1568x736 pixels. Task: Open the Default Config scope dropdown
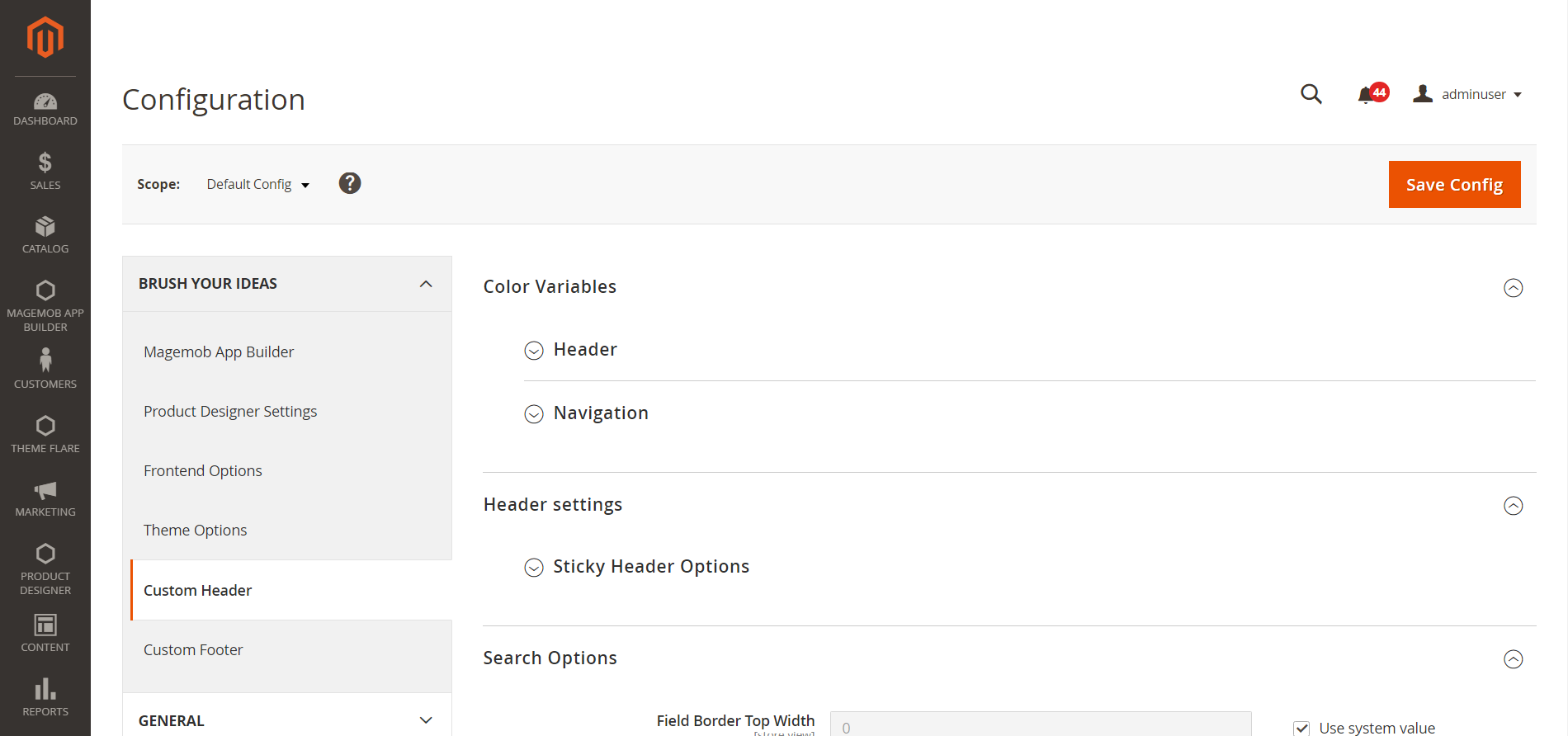pyautogui.click(x=257, y=184)
